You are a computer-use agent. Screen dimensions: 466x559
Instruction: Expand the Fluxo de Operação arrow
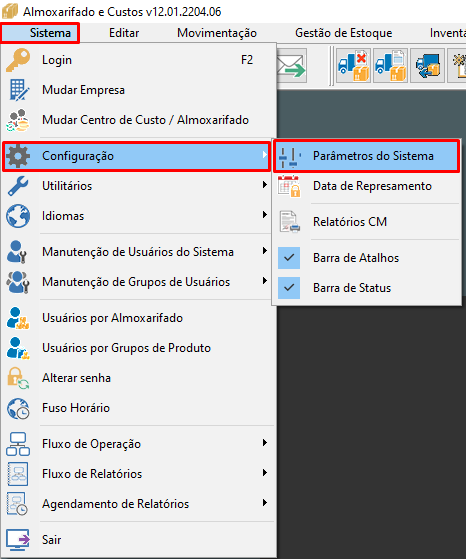(x=265, y=443)
